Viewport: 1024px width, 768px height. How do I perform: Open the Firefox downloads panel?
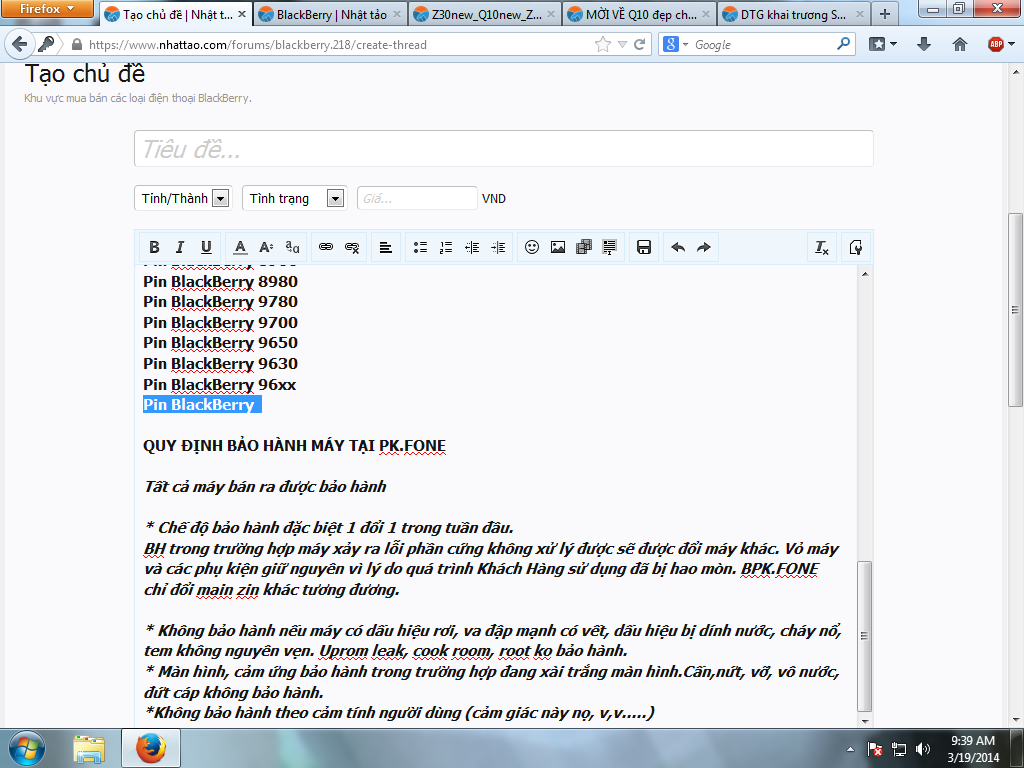pos(923,44)
